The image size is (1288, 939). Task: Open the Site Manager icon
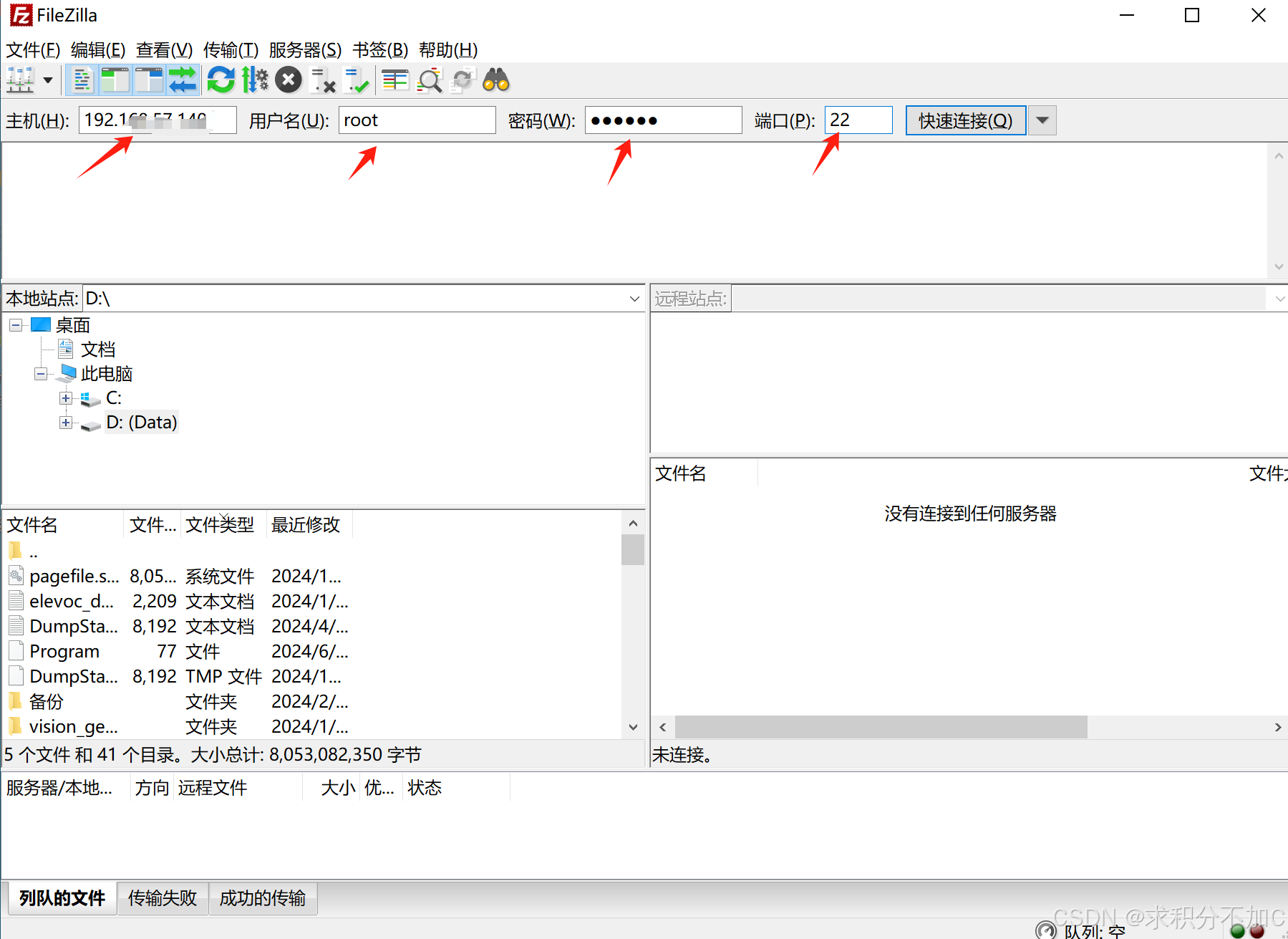tap(20, 80)
